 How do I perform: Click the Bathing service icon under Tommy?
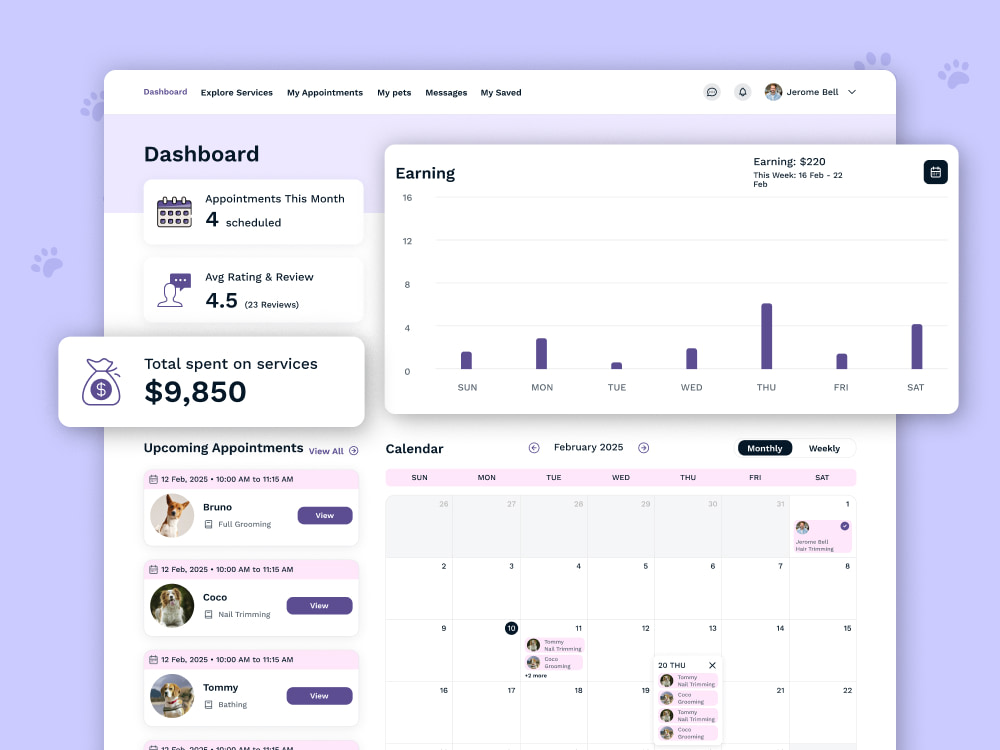[209, 705]
